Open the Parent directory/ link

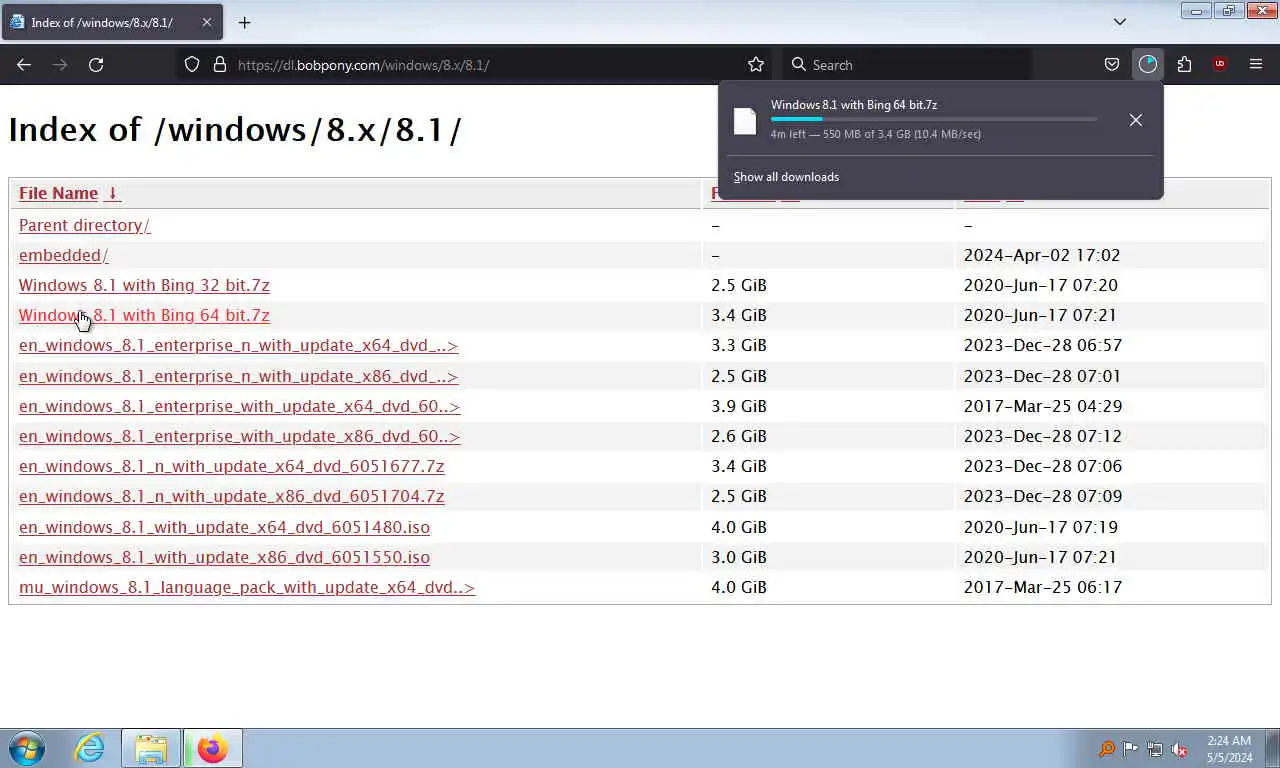[x=84, y=225]
